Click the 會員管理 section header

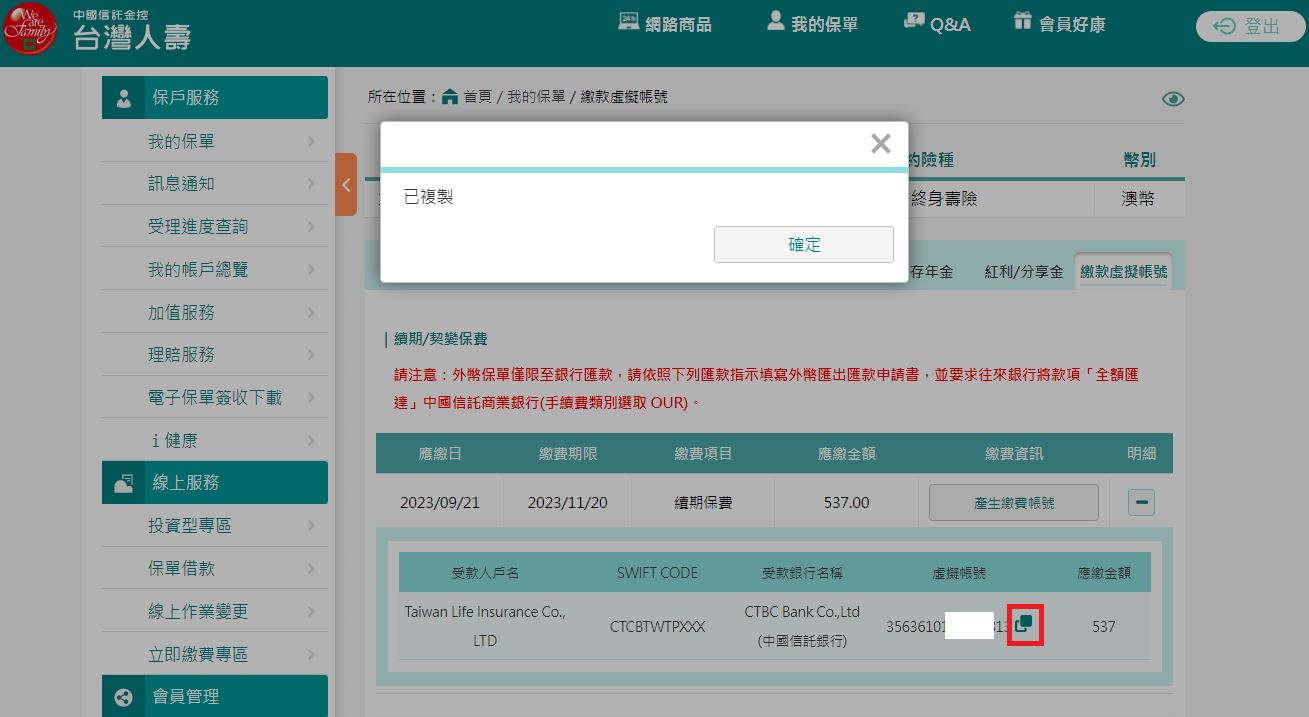point(215,697)
